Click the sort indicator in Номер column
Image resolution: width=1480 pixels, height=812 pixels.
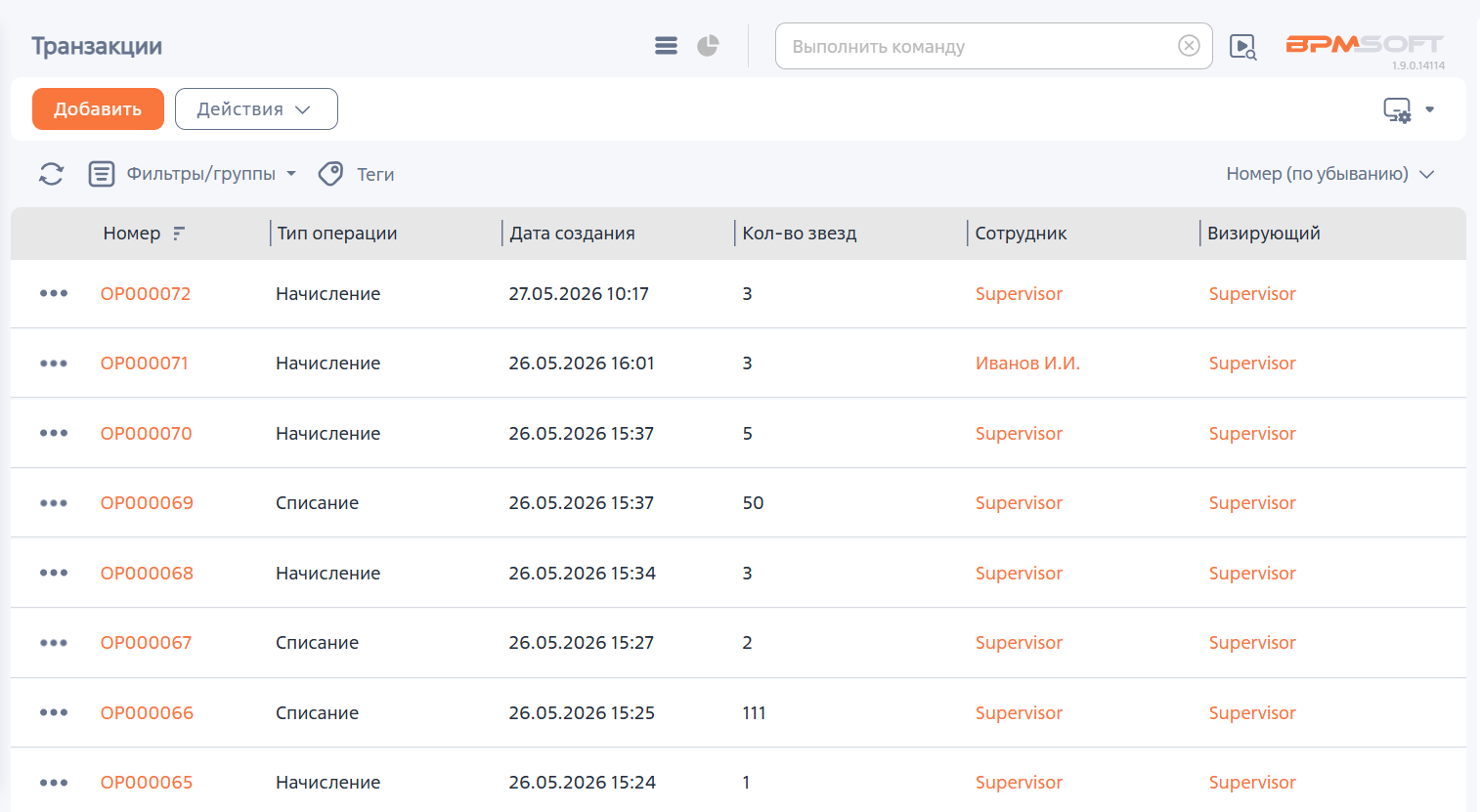coord(178,234)
